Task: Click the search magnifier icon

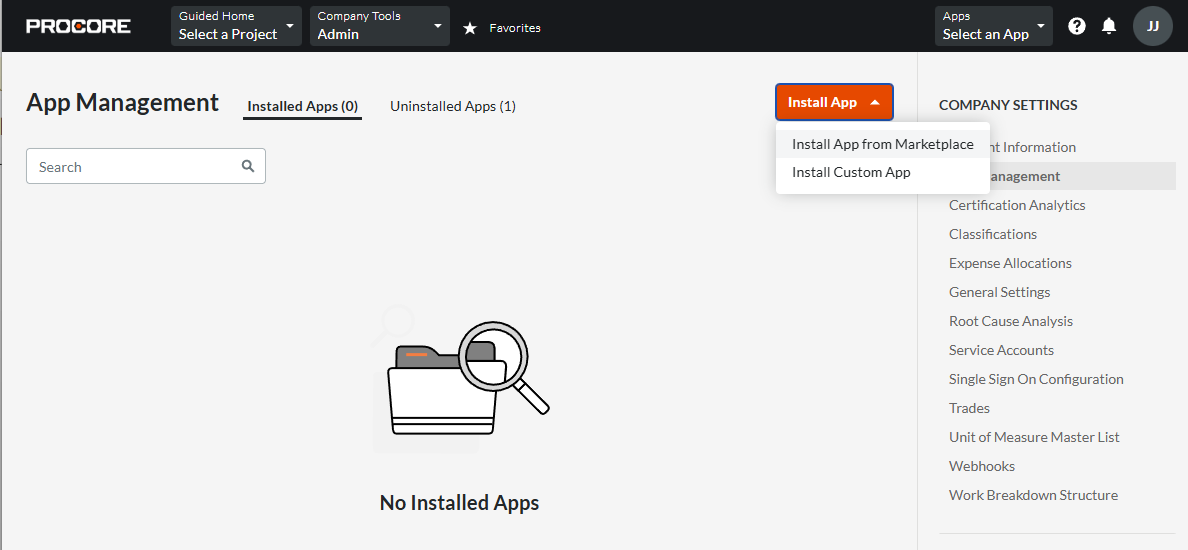Action: pos(248,167)
